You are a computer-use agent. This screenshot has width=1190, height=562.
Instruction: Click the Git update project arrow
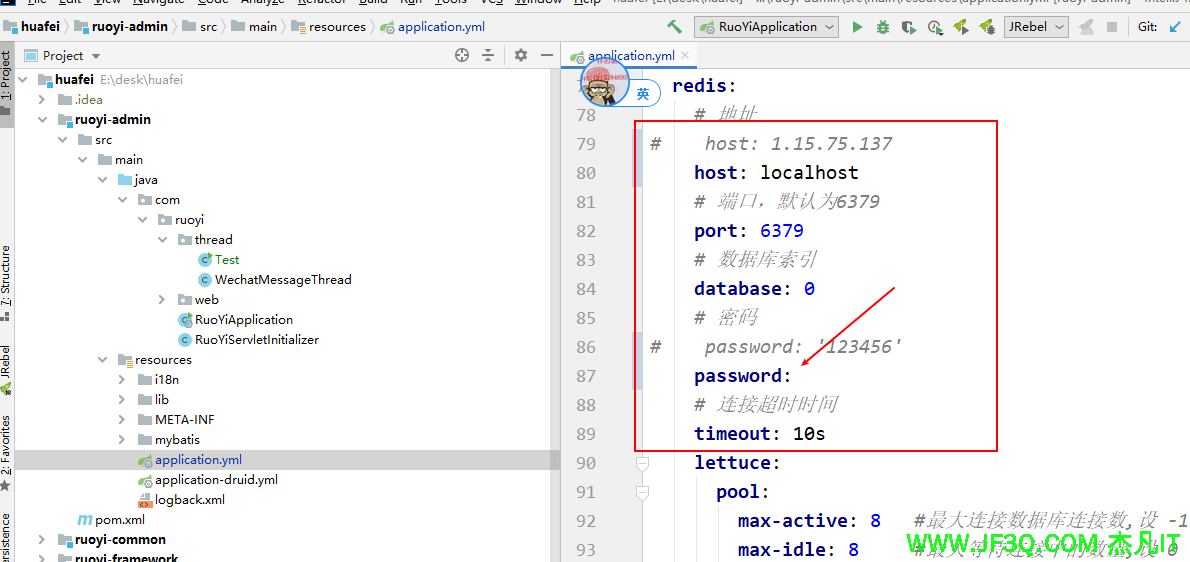click(1172, 27)
